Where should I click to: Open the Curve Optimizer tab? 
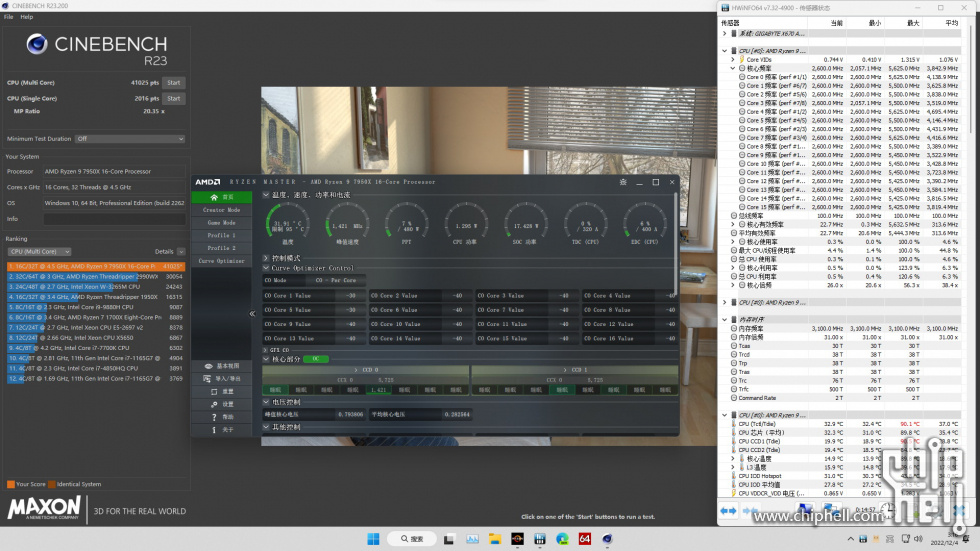(222, 261)
